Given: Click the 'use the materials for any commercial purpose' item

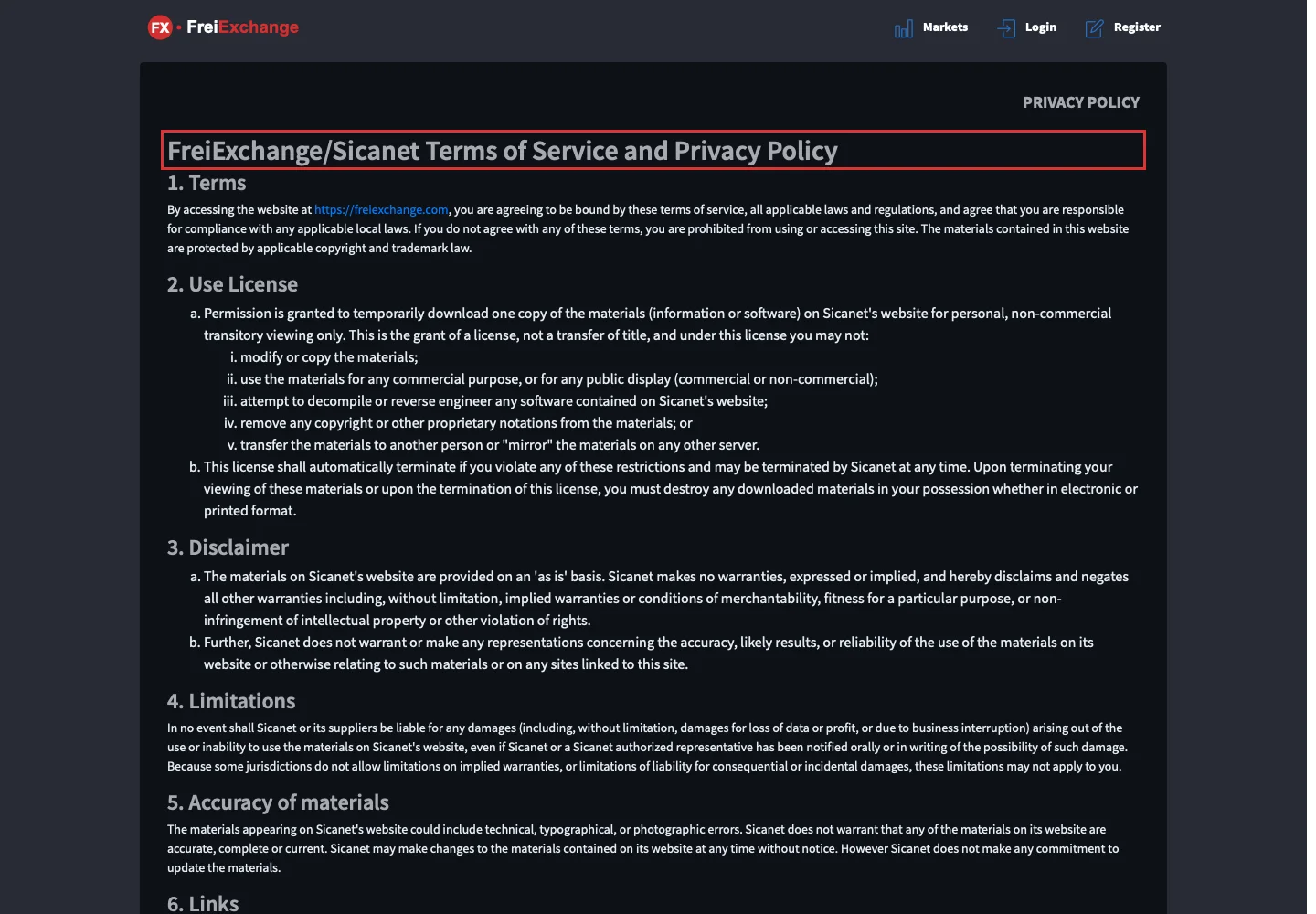Looking at the screenshot, I should click(x=558, y=379).
